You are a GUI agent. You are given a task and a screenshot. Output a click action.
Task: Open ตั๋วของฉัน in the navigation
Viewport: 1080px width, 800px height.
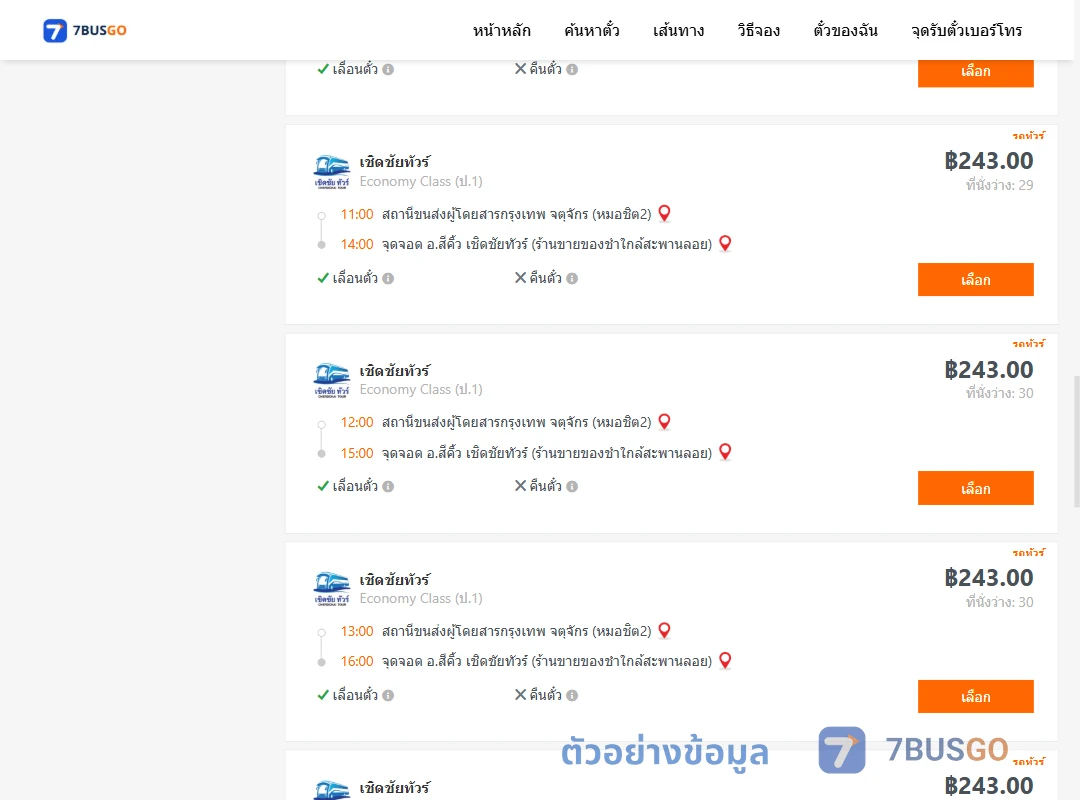coord(845,30)
